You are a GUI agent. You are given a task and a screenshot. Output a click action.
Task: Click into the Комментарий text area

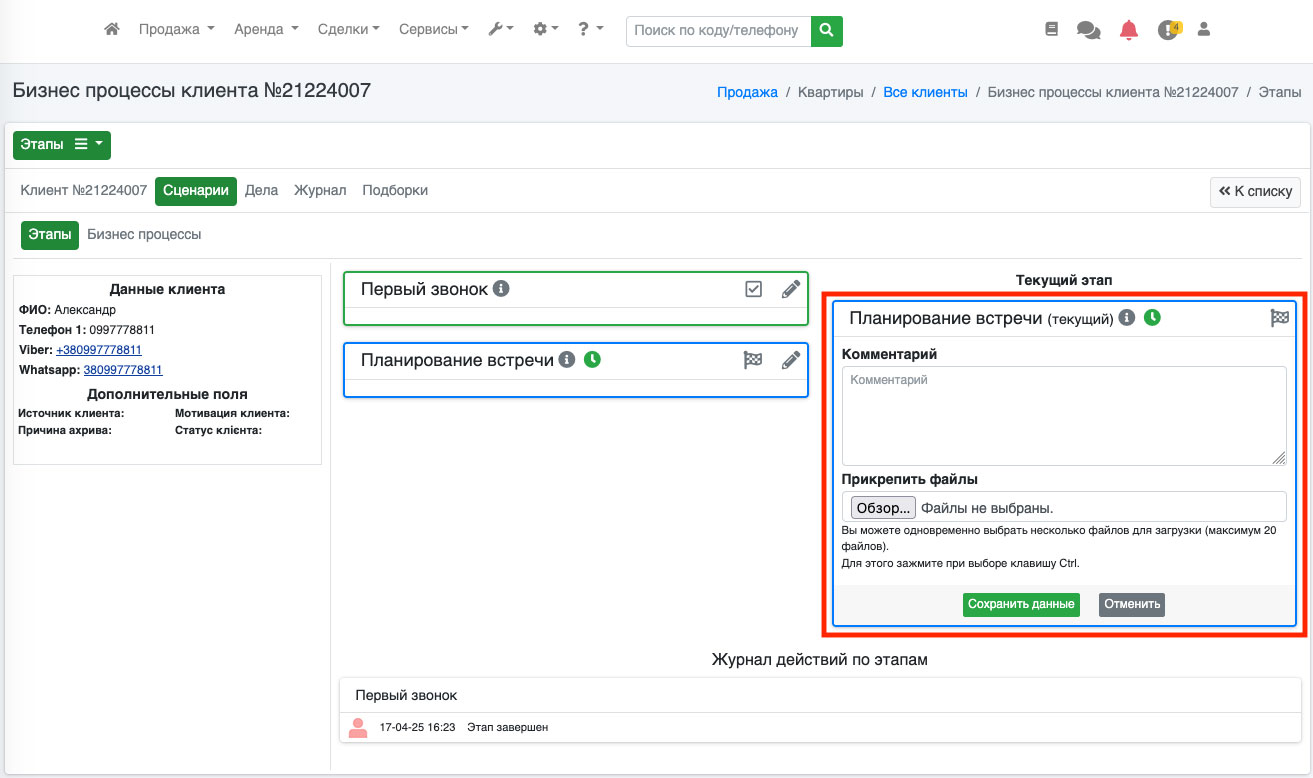1063,415
